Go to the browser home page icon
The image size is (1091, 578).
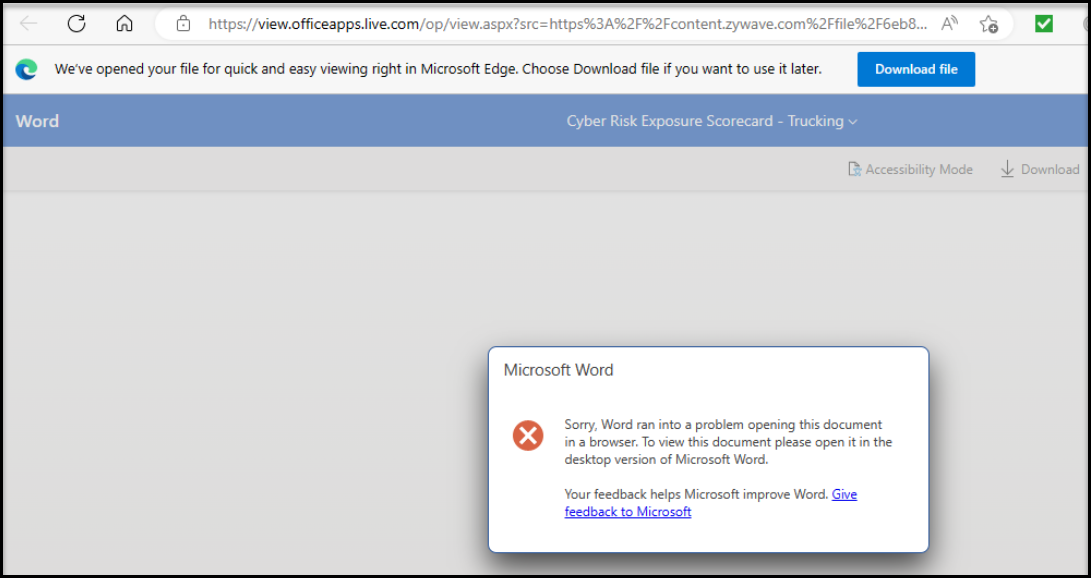124,24
